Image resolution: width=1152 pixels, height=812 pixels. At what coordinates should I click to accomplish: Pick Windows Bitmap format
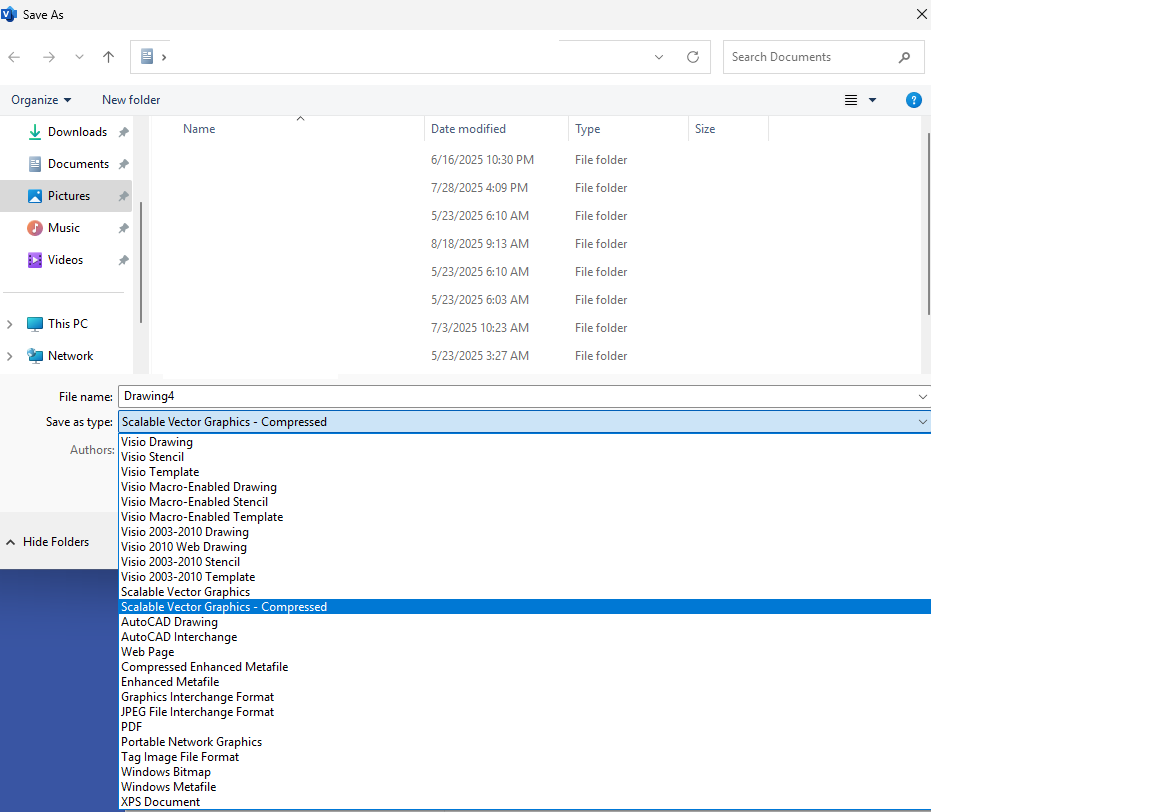525,772
